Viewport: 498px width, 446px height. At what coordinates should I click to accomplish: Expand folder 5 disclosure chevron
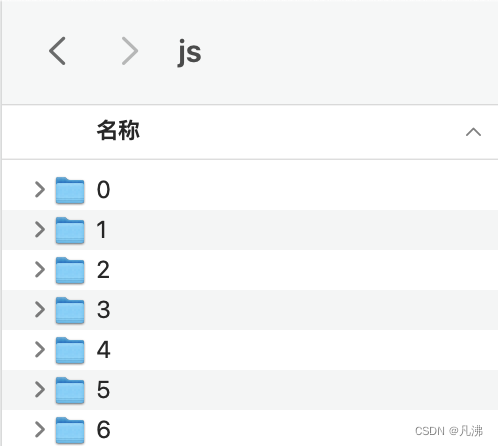coord(40,390)
